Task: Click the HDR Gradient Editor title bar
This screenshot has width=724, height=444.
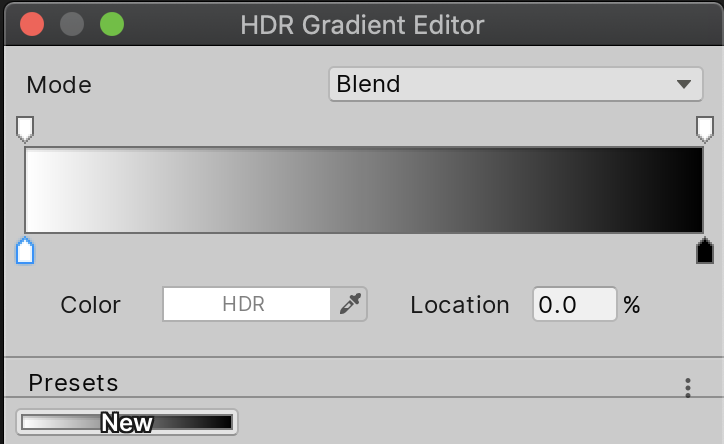Action: [362, 24]
